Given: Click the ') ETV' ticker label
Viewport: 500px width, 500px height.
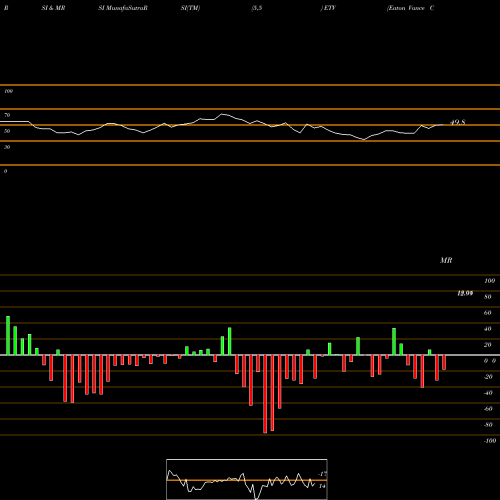Looking at the screenshot, I should click(328, 8).
